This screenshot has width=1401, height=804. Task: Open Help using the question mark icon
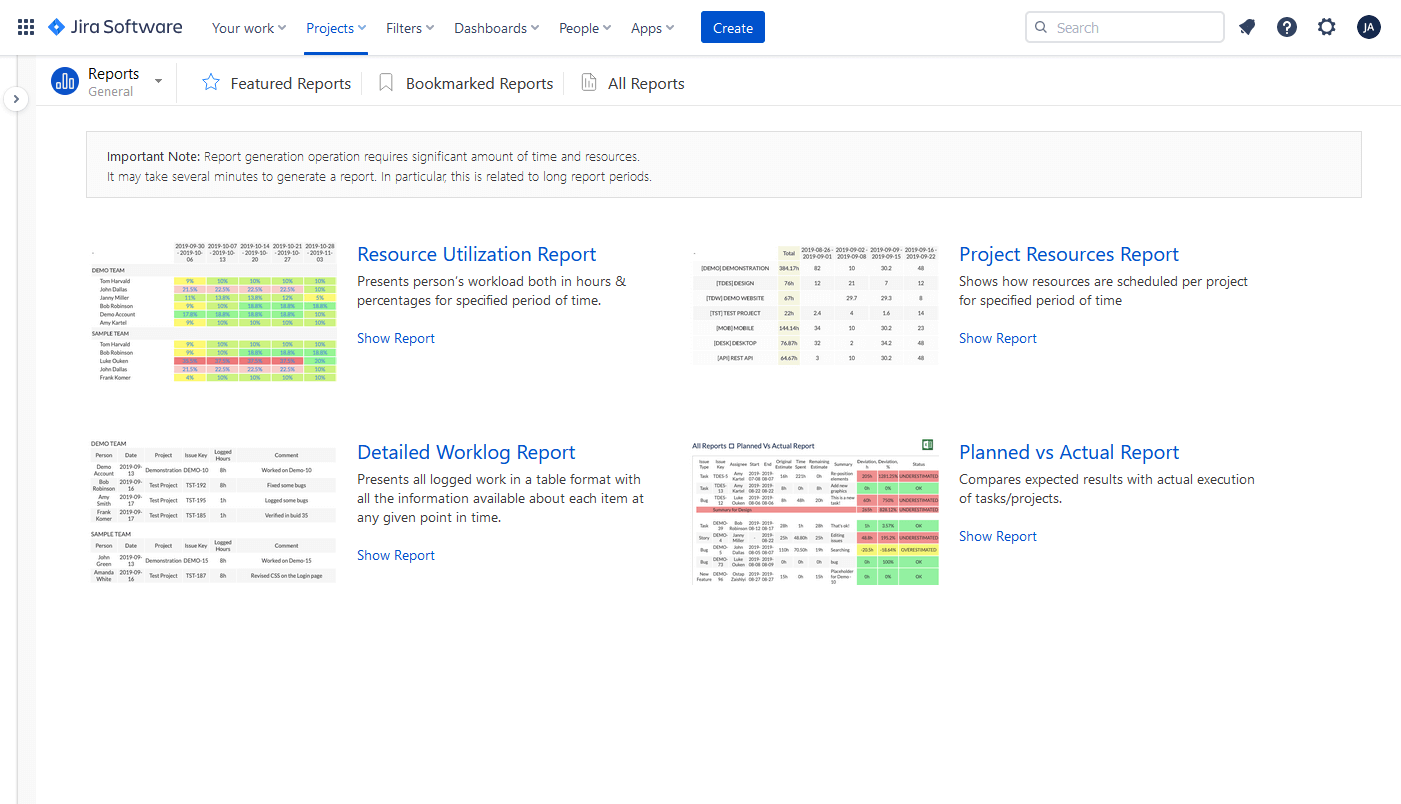[1286, 27]
